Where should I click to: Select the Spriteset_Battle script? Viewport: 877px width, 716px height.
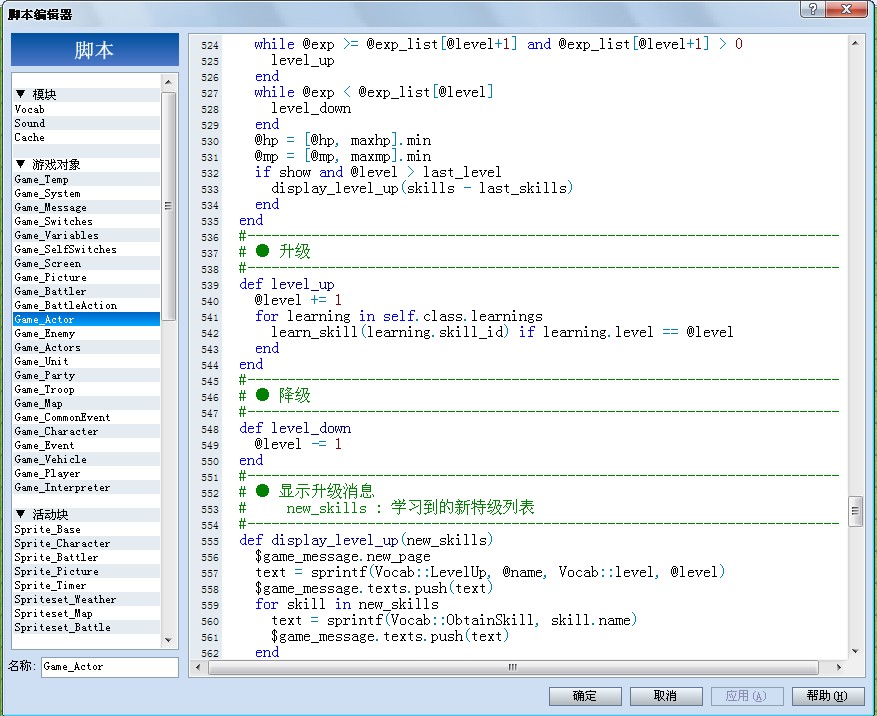coord(87,627)
